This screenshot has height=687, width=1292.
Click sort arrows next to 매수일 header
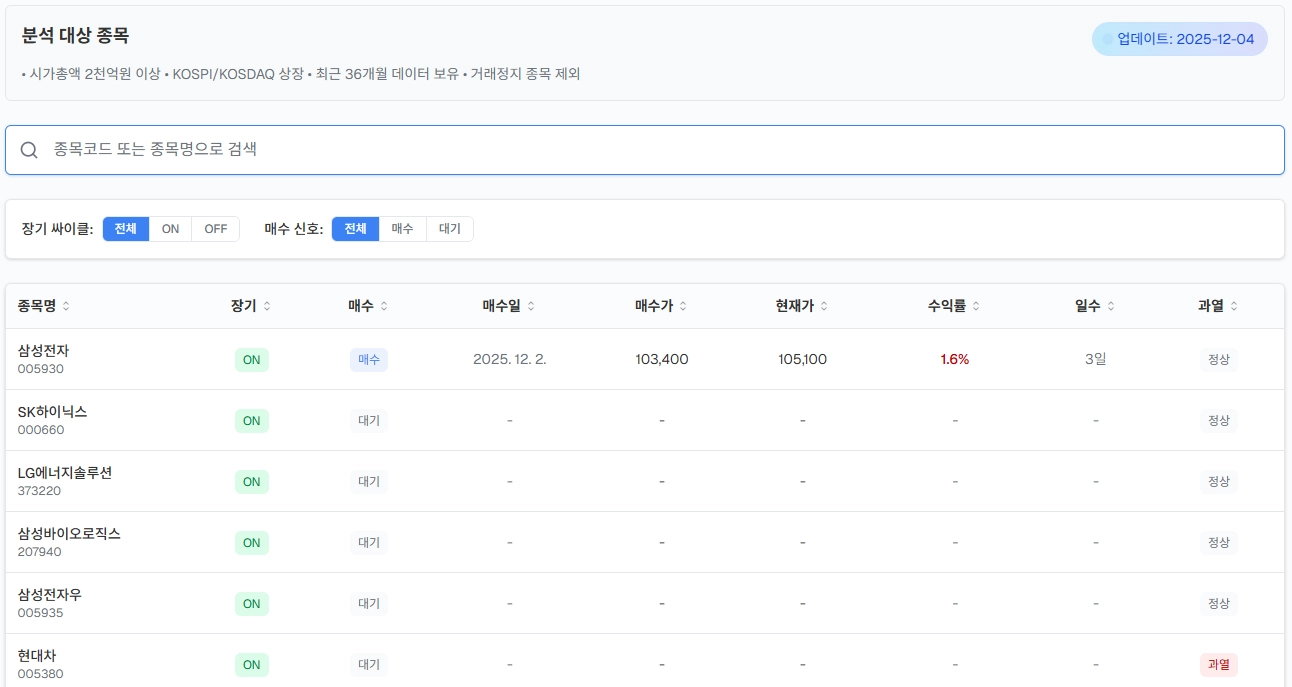531,306
